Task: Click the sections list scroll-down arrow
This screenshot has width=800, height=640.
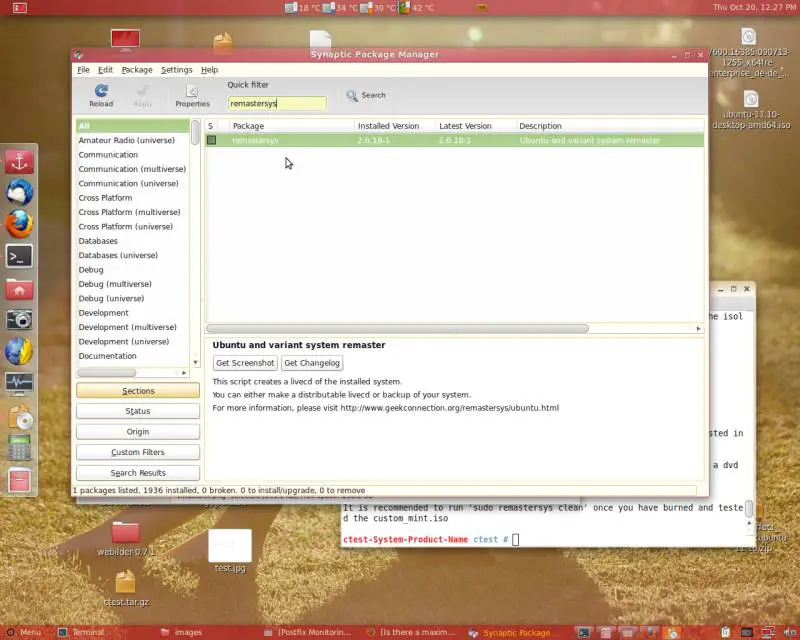Action: 195,362
